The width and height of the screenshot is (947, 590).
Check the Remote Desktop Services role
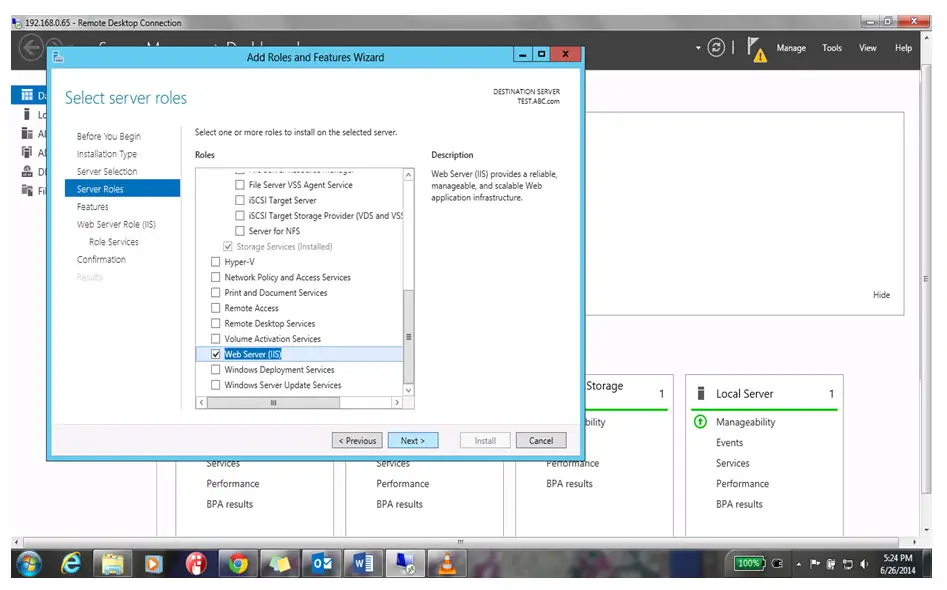click(x=215, y=324)
